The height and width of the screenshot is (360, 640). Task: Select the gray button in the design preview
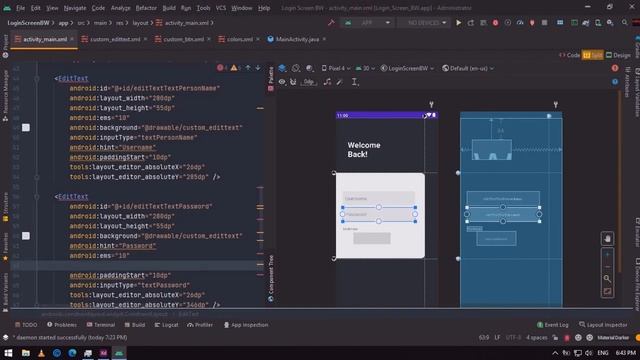tap(372, 238)
